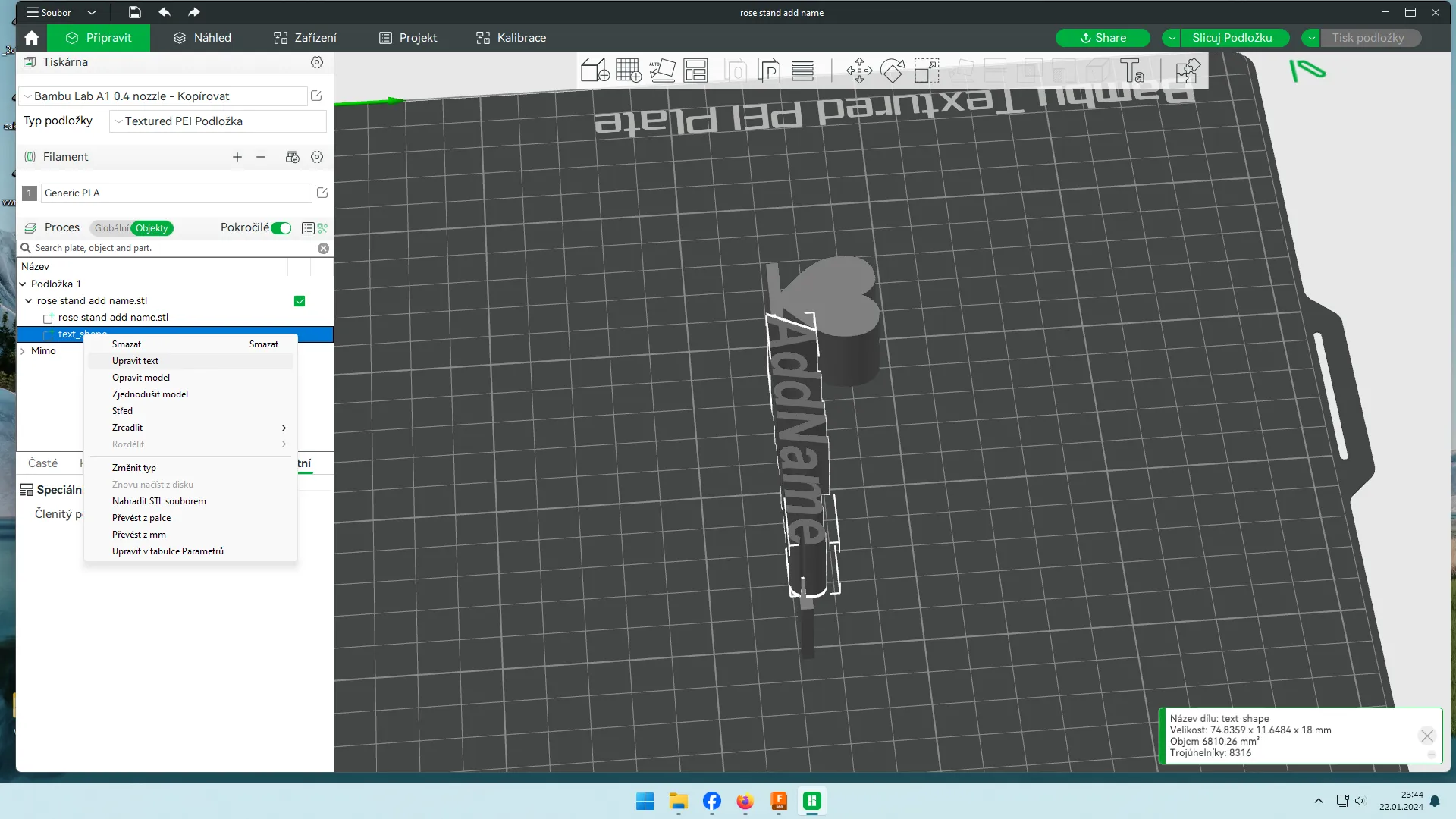The height and width of the screenshot is (819, 1456).
Task: Choose Převést z palce menu entry
Action: tap(190, 518)
